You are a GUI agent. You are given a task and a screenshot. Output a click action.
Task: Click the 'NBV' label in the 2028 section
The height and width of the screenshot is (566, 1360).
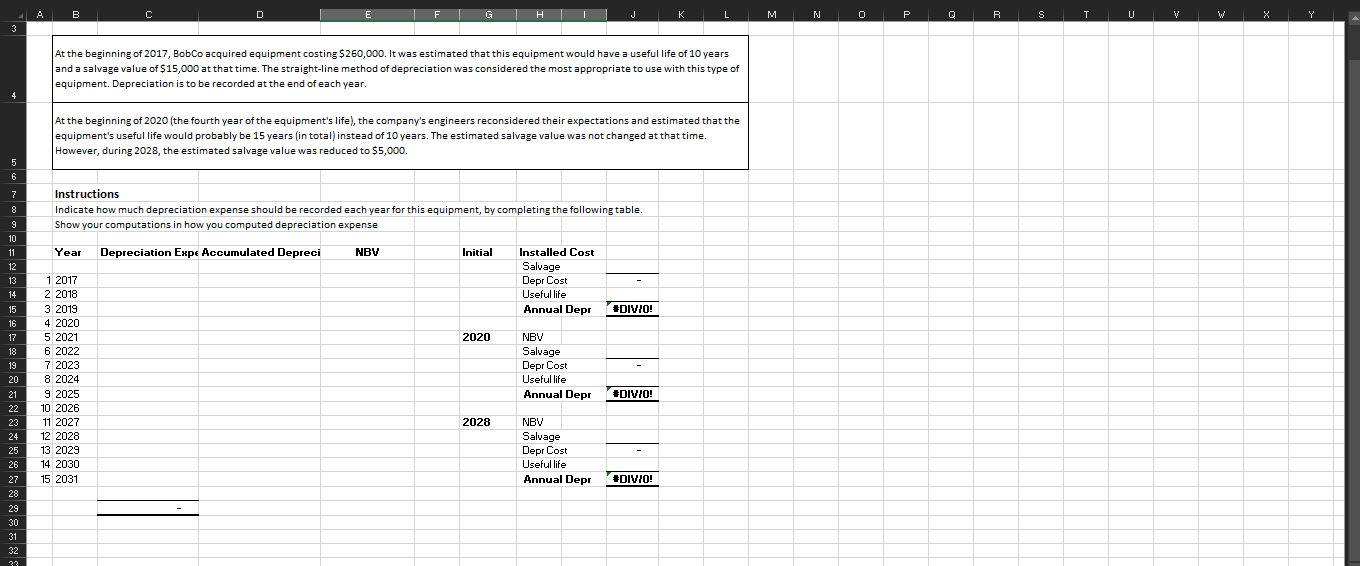click(532, 422)
